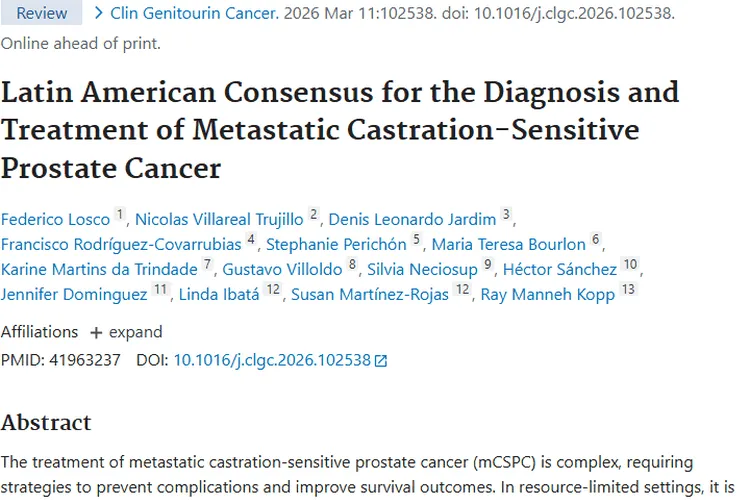Show affiliation 13 next to Ray Manneh Kopp
The height and width of the screenshot is (500, 750).
click(x=627, y=291)
